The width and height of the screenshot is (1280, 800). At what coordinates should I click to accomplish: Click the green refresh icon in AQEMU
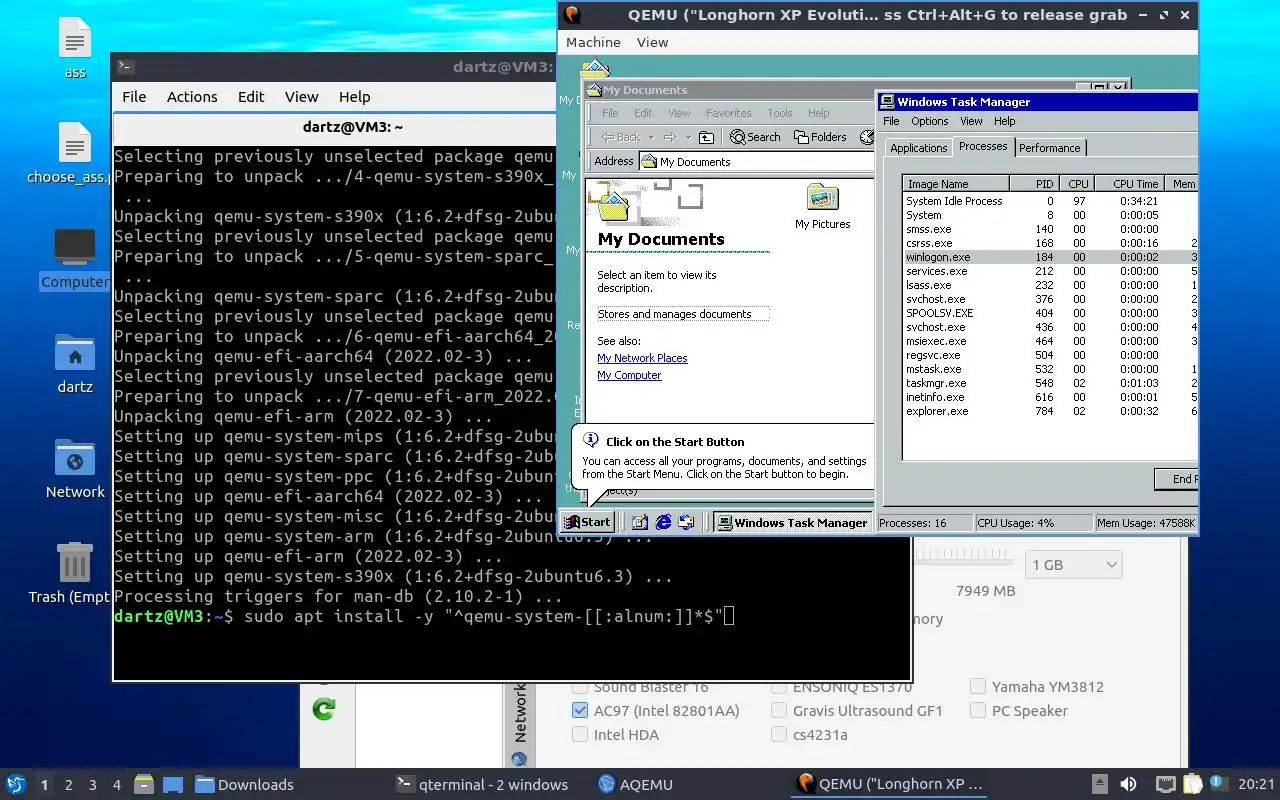(324, 709)
